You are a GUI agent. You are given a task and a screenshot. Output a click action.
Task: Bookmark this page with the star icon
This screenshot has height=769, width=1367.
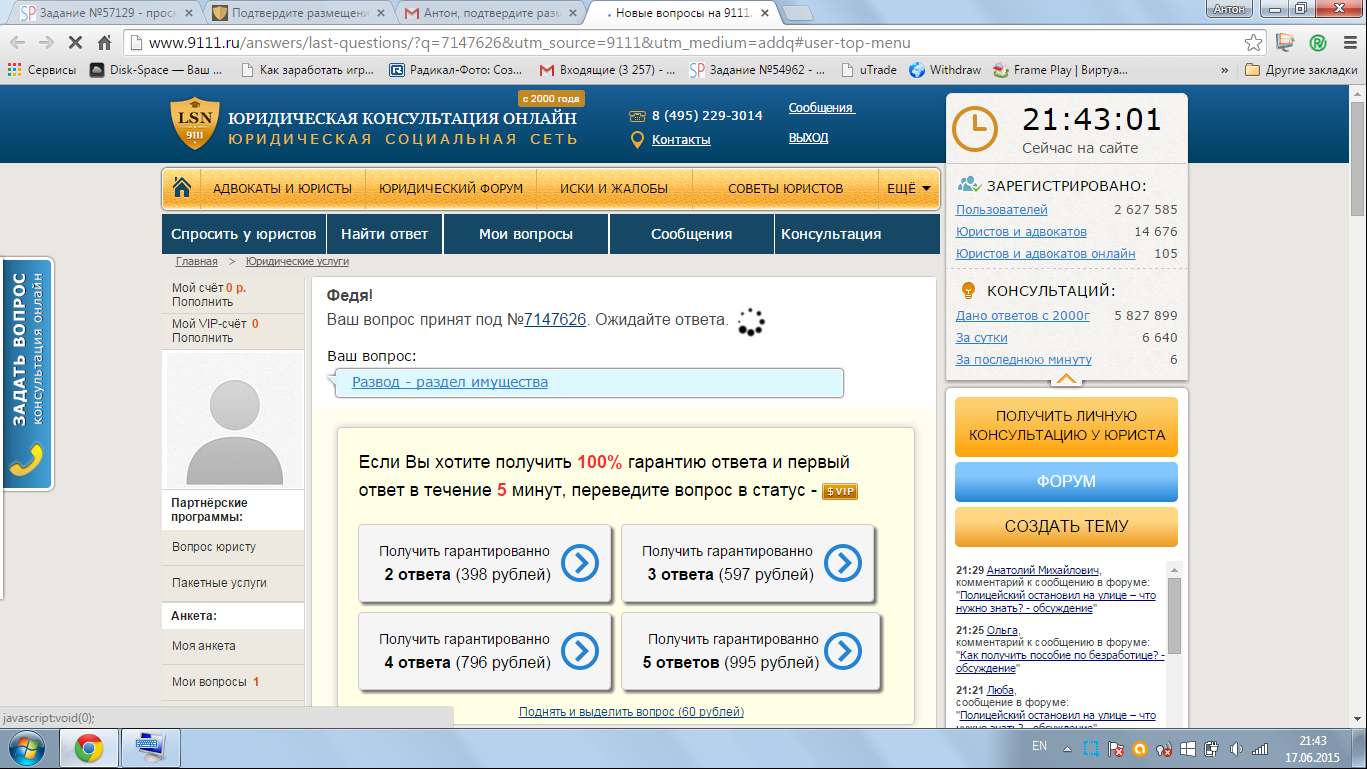coord(1253,43)
